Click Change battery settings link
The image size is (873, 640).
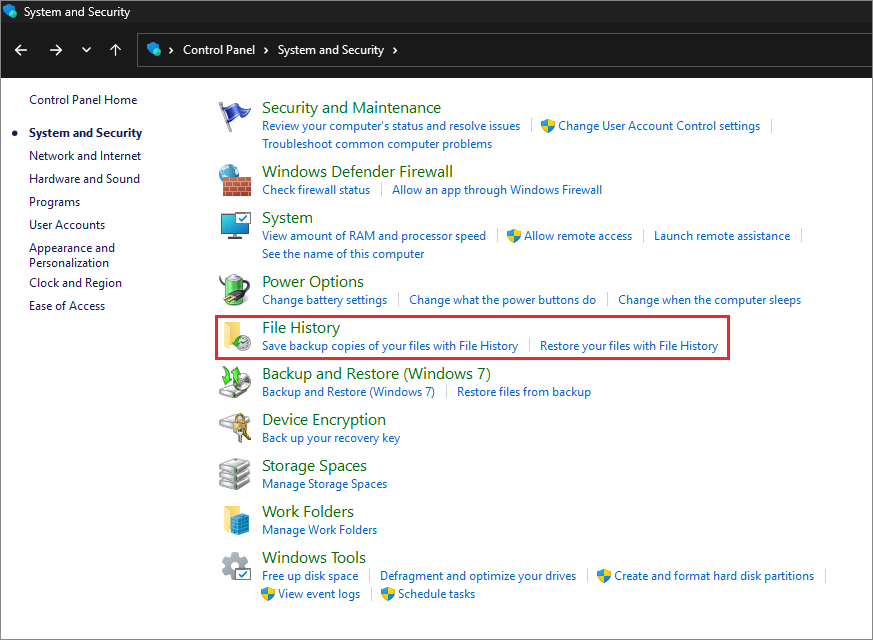pyautogui.click(x=324, y=300)
